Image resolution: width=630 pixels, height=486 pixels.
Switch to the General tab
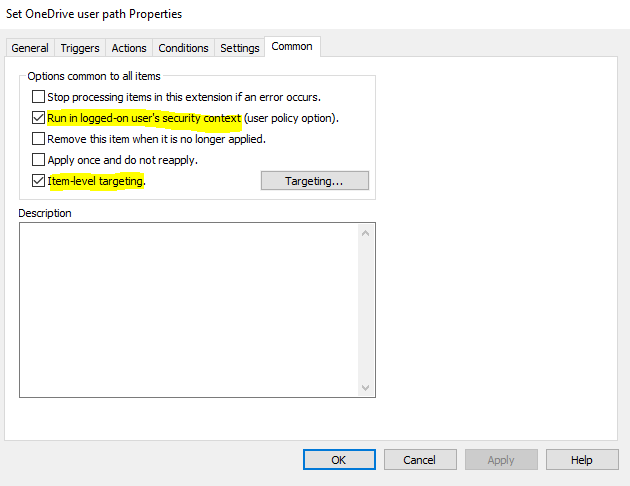coord(30,48)
